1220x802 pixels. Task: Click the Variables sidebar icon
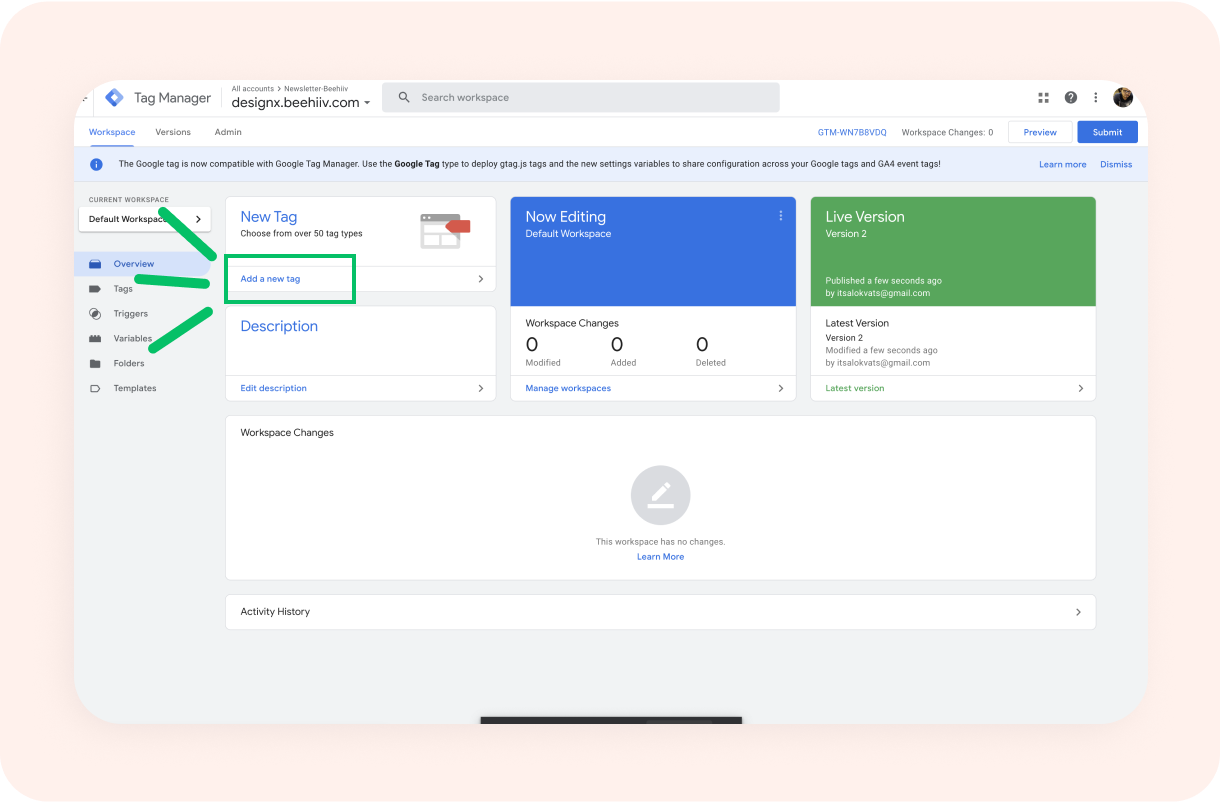pos(95,339)
